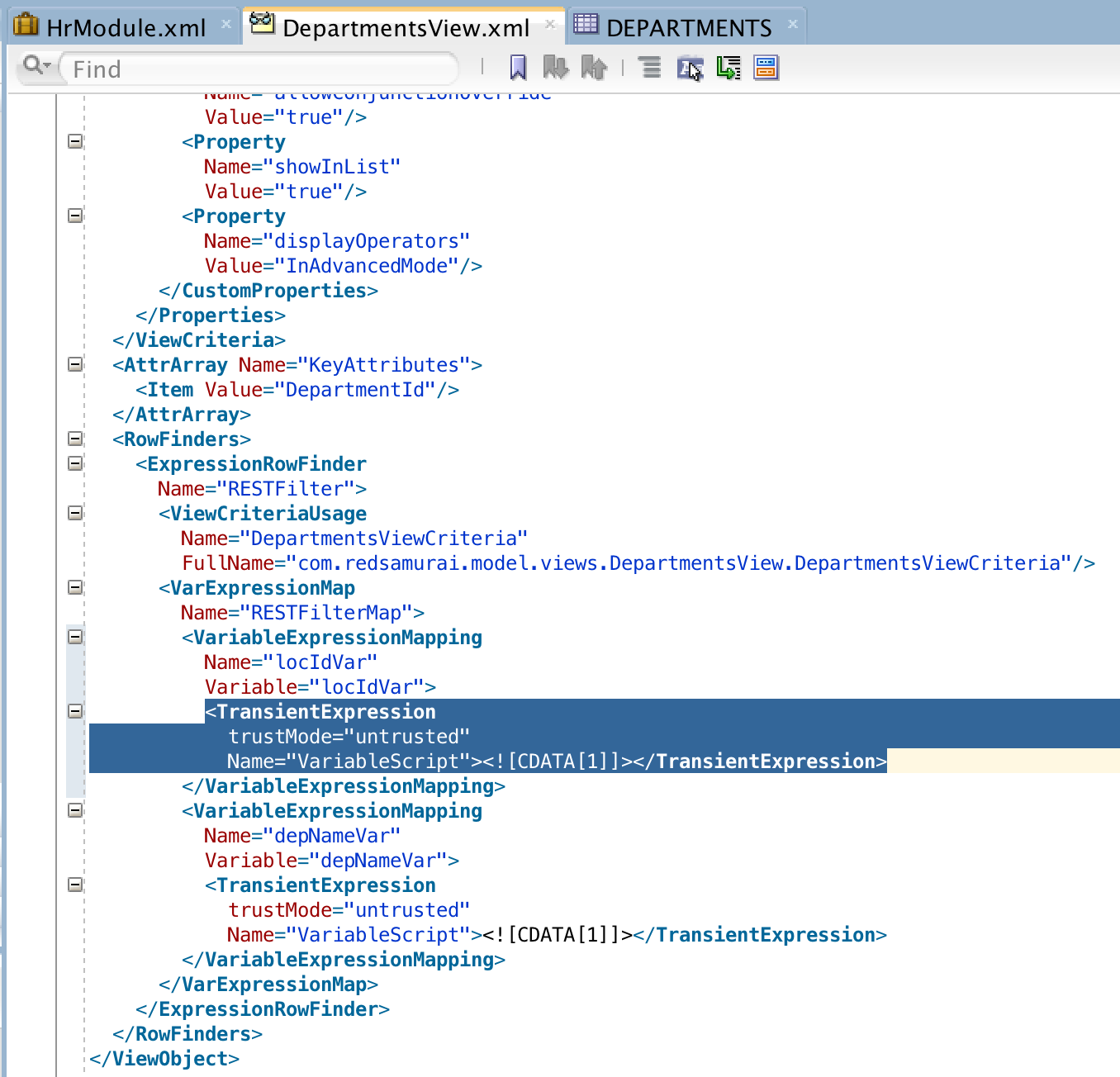Viewport: 1120px width, 1077px height.
Task: Click the Name="locIdVar" attribute line
Action: coord(291,662)
